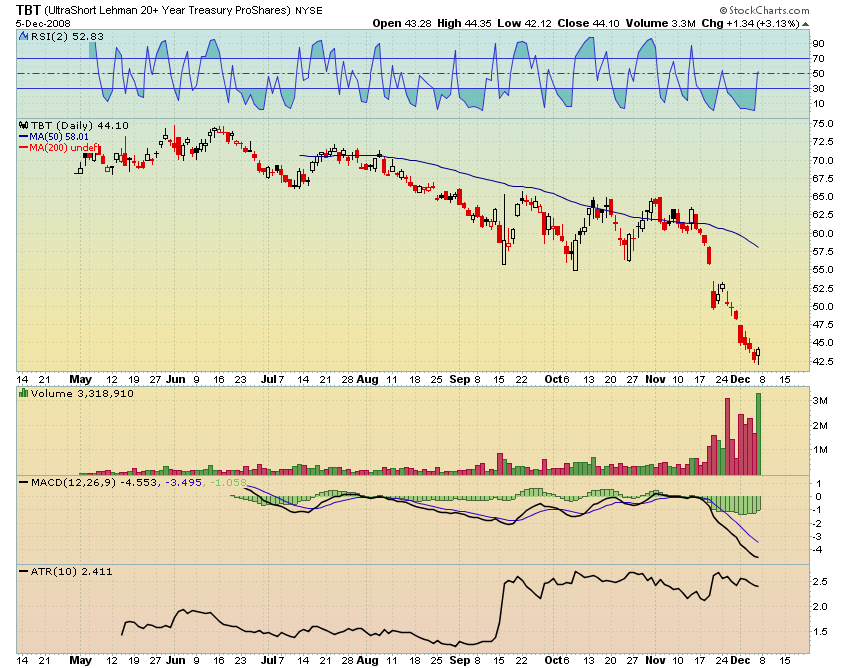The image size is (850, 668).
Task: Click the MA(200) undef legend text
Action: [x=64, y=147]
